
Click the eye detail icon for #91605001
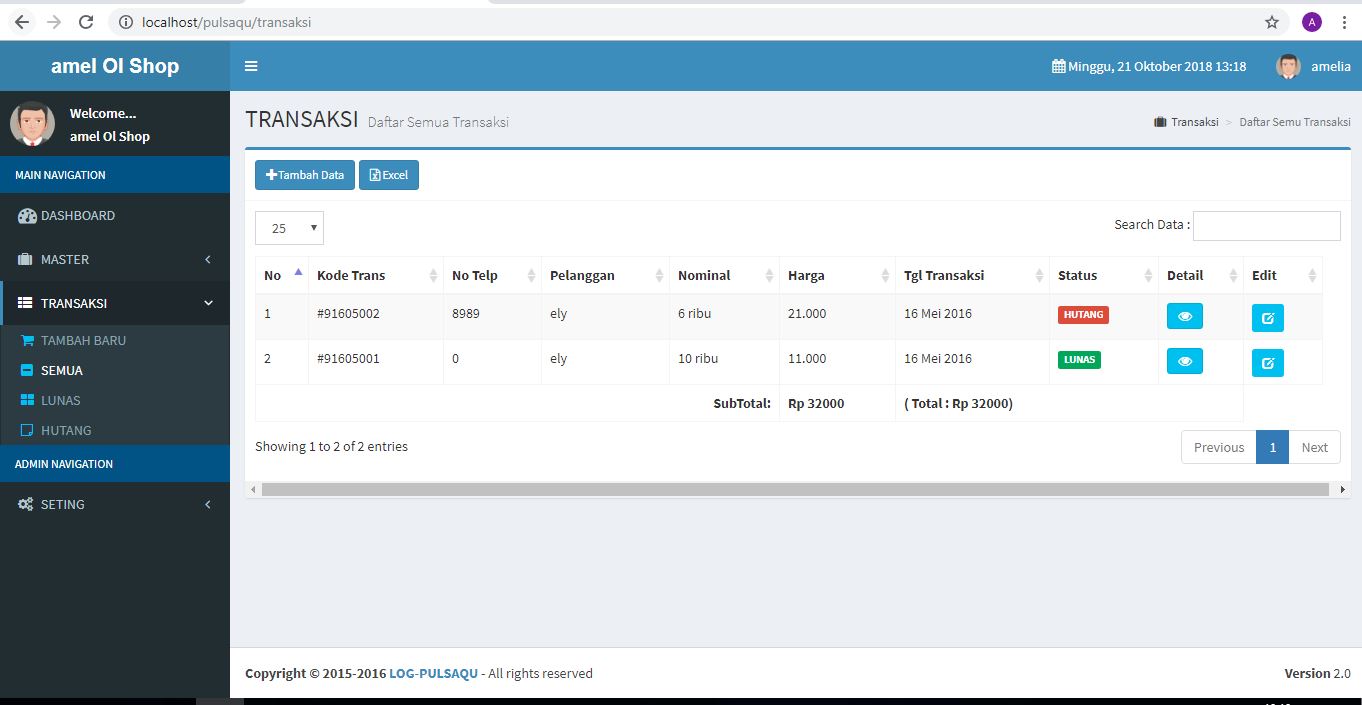(x=1184, y=361)
